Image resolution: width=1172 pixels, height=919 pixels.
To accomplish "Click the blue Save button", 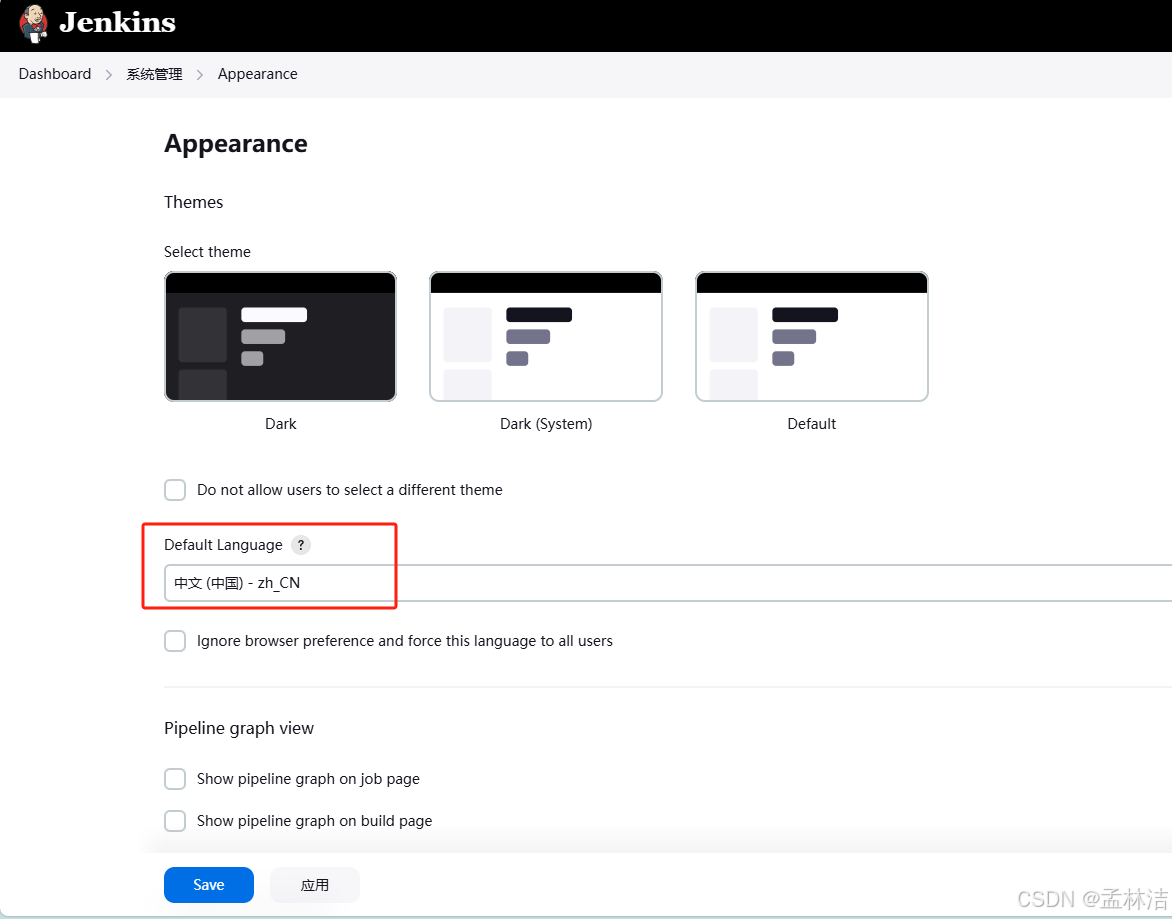I will coord(209,885).
